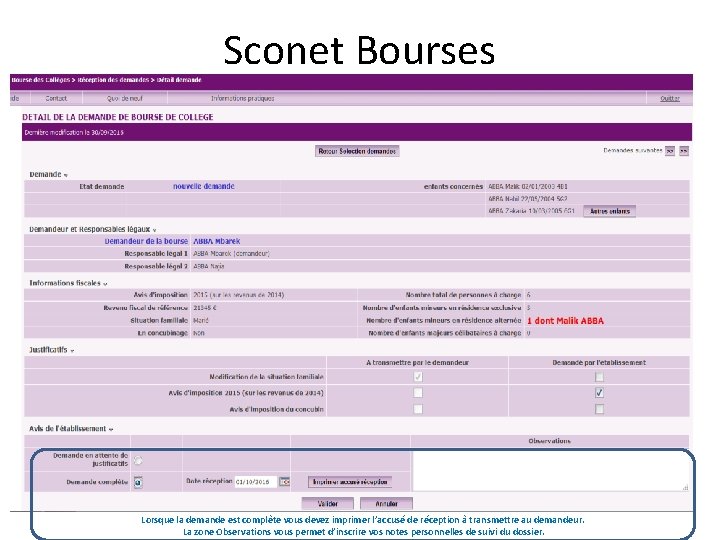
Task: Tick Avis d'imposition 2015 demandeur checkbox
Action: click(418, 393)
